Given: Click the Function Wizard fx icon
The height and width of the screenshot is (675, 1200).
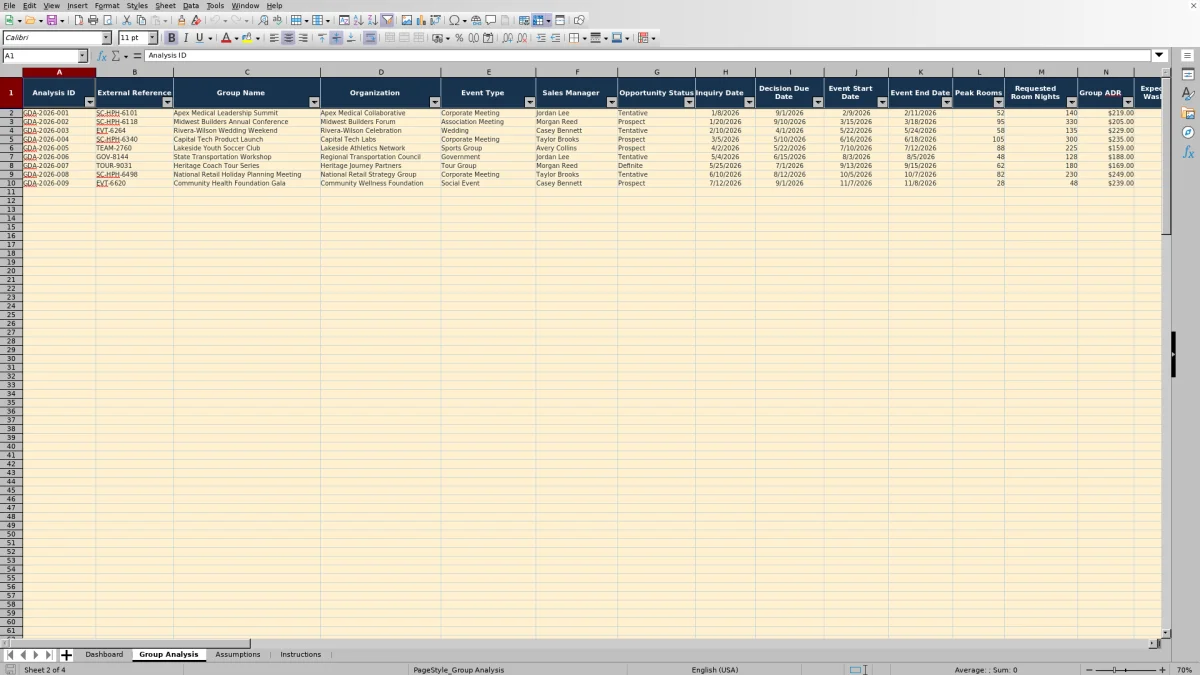Looking at the screenshot, I should [102, 56].
